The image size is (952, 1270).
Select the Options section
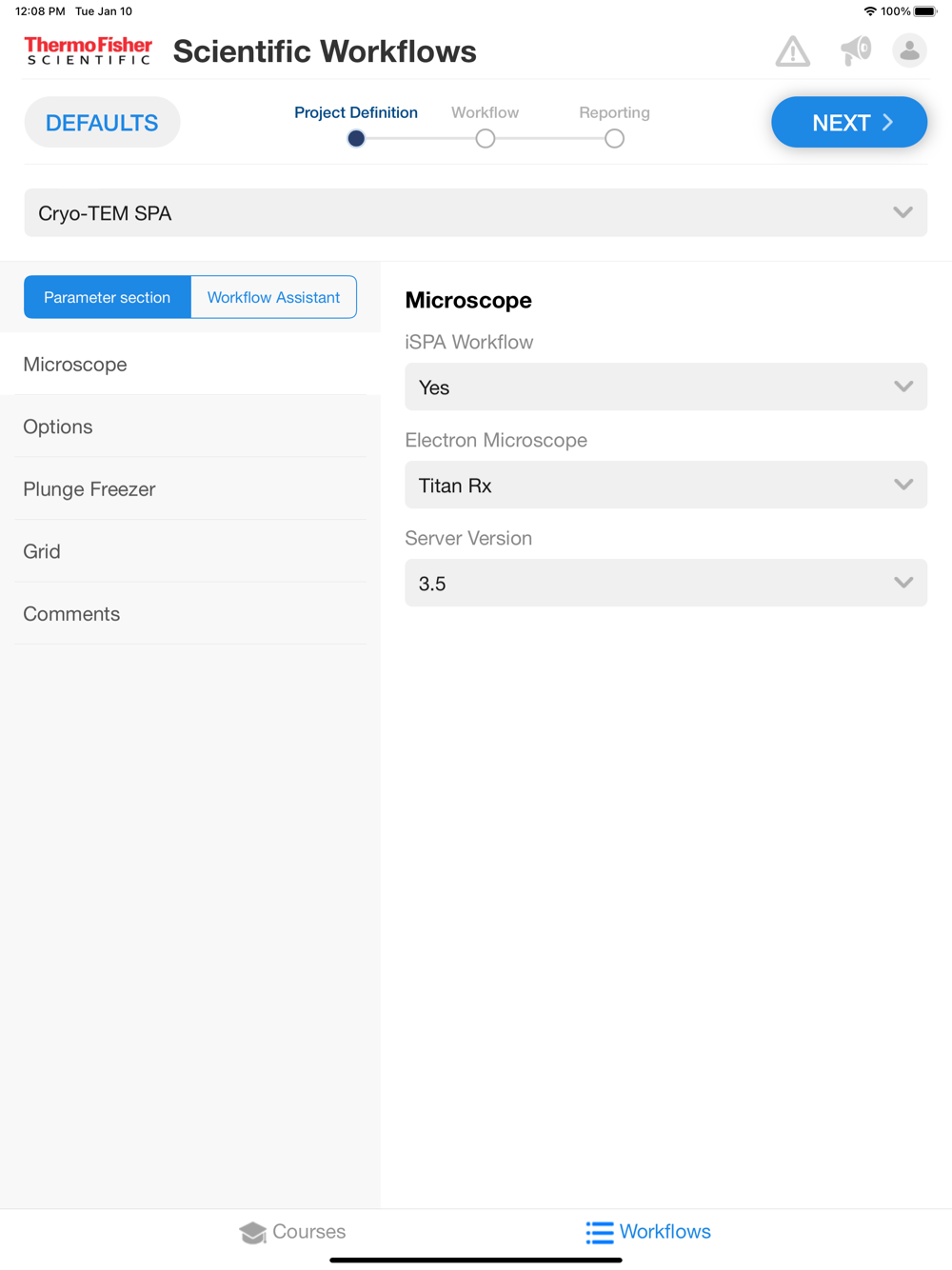click(x=190, y=427)
